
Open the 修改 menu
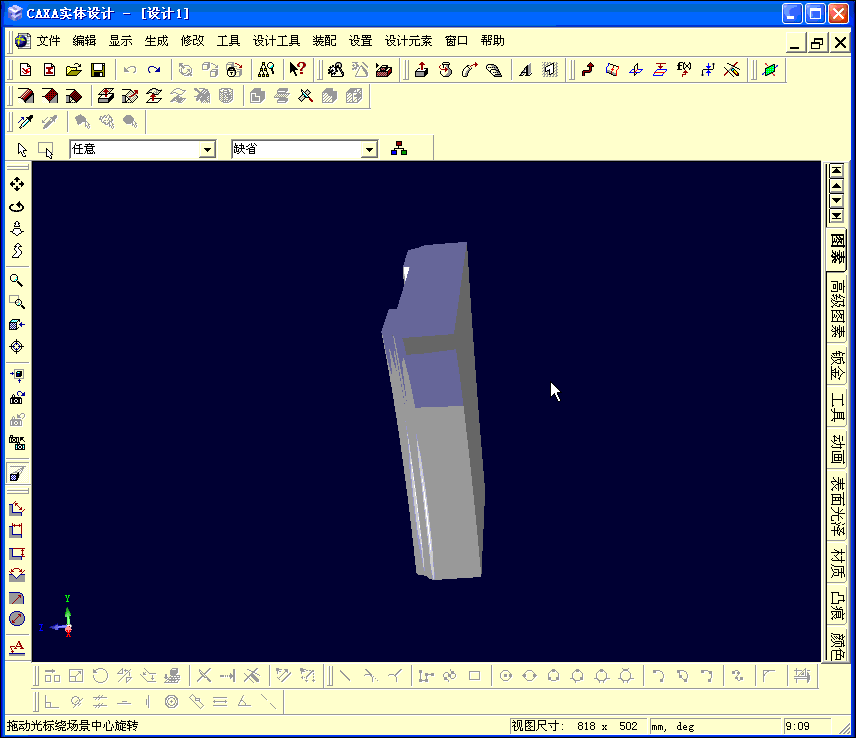[192, 41]
